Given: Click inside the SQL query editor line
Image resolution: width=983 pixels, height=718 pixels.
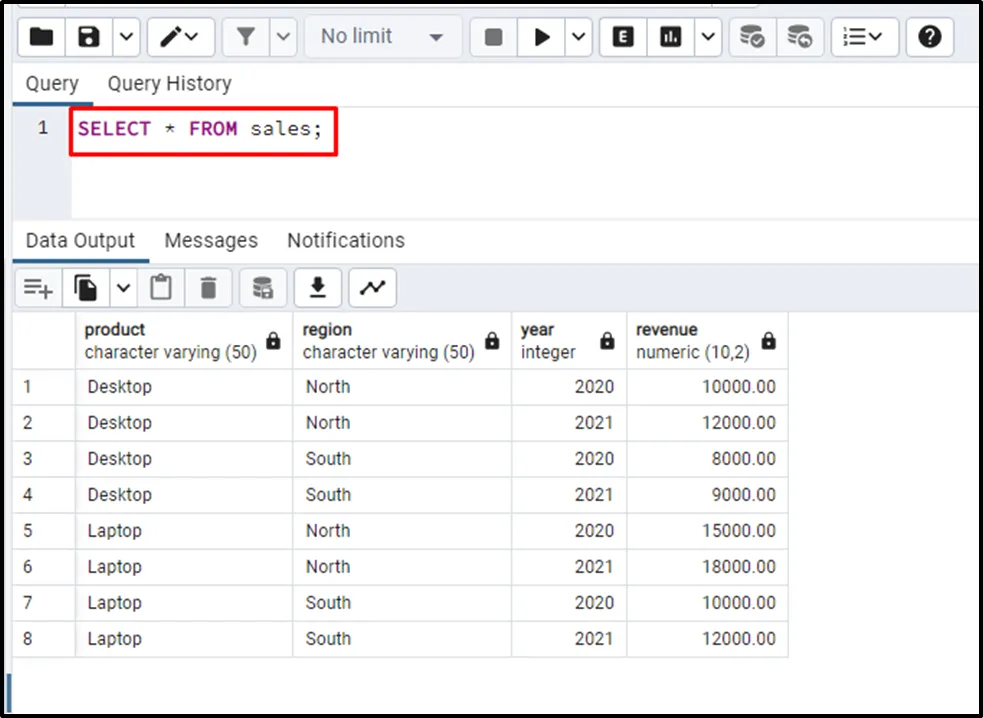Looking at the screenshot, I should [x=500, y=129].
